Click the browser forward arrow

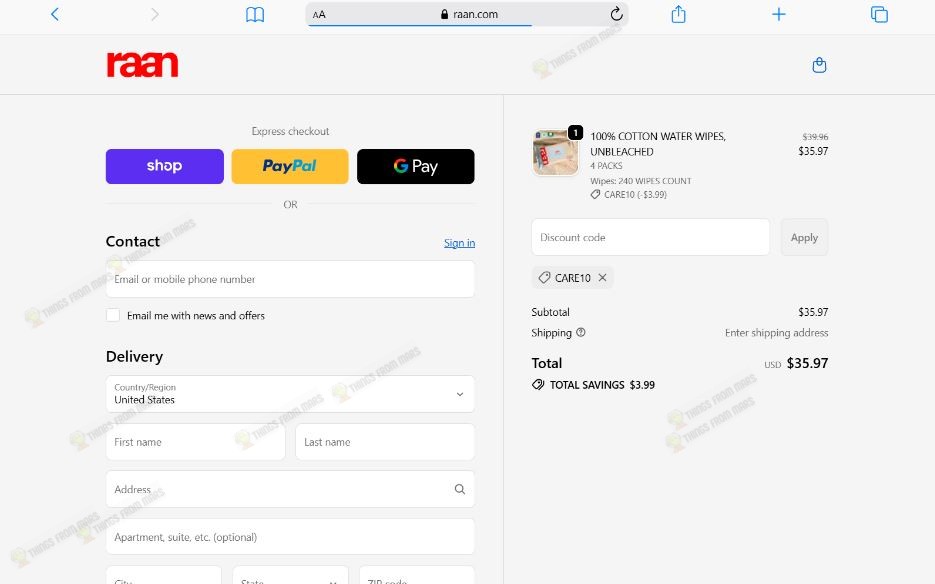pos(154,14)
